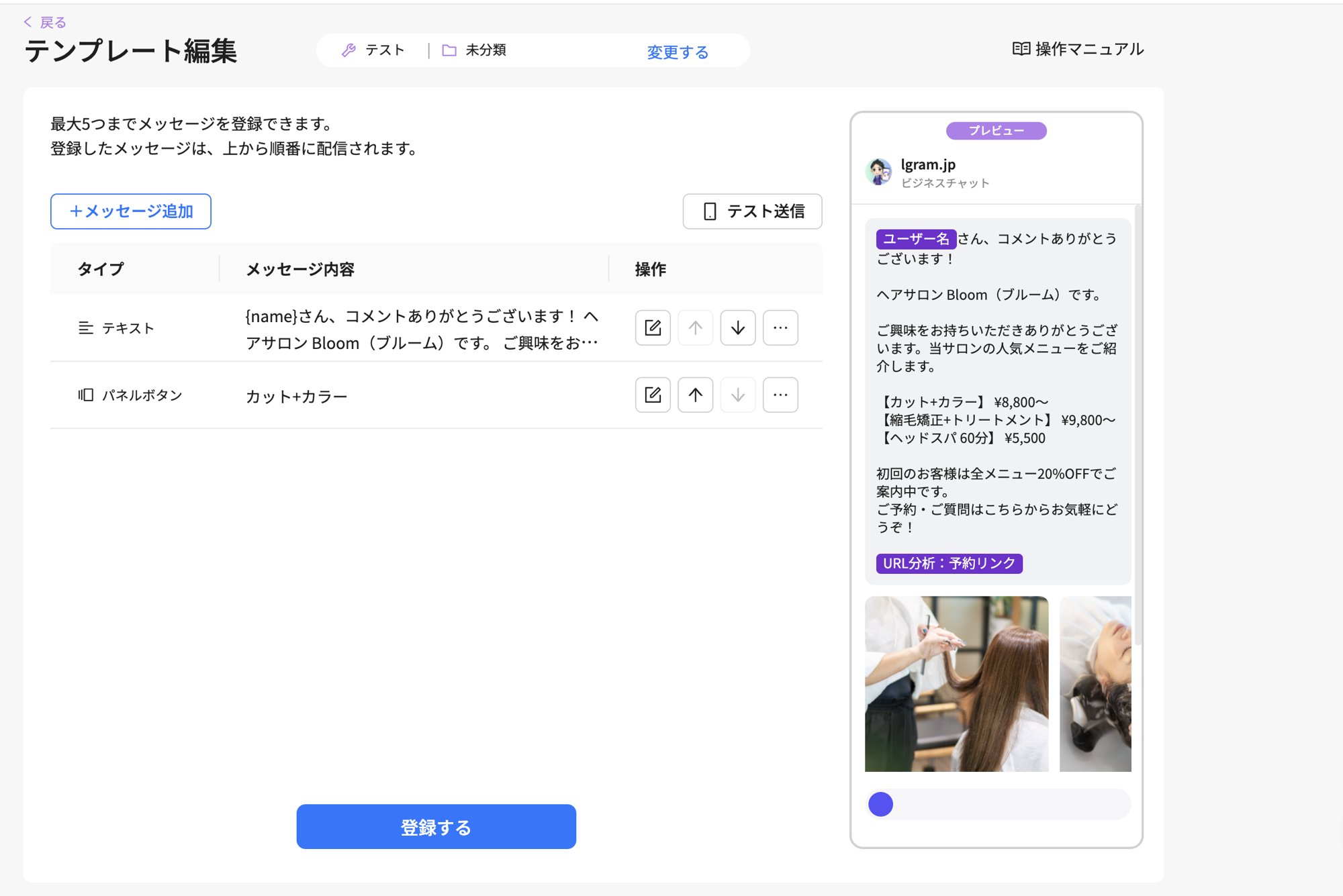Open more options for テキスト message
This screenshot has width=1343, height=896.
(780, 328)
